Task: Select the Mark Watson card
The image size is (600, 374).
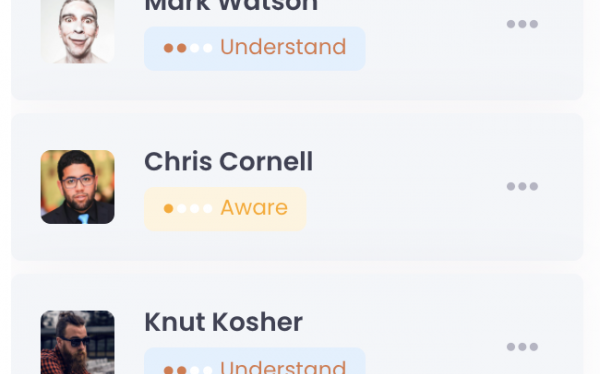Action: tap(297, 50)
